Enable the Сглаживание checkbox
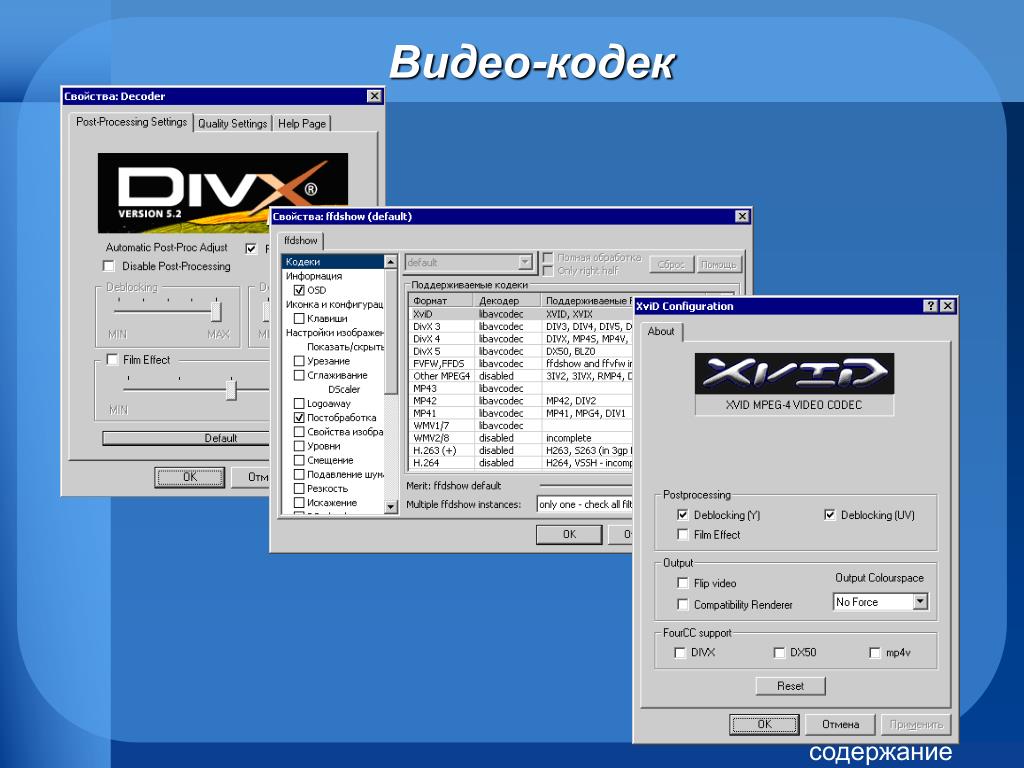Image resolution: width=1024 pixels, height=768 pixels. point(299,376)
